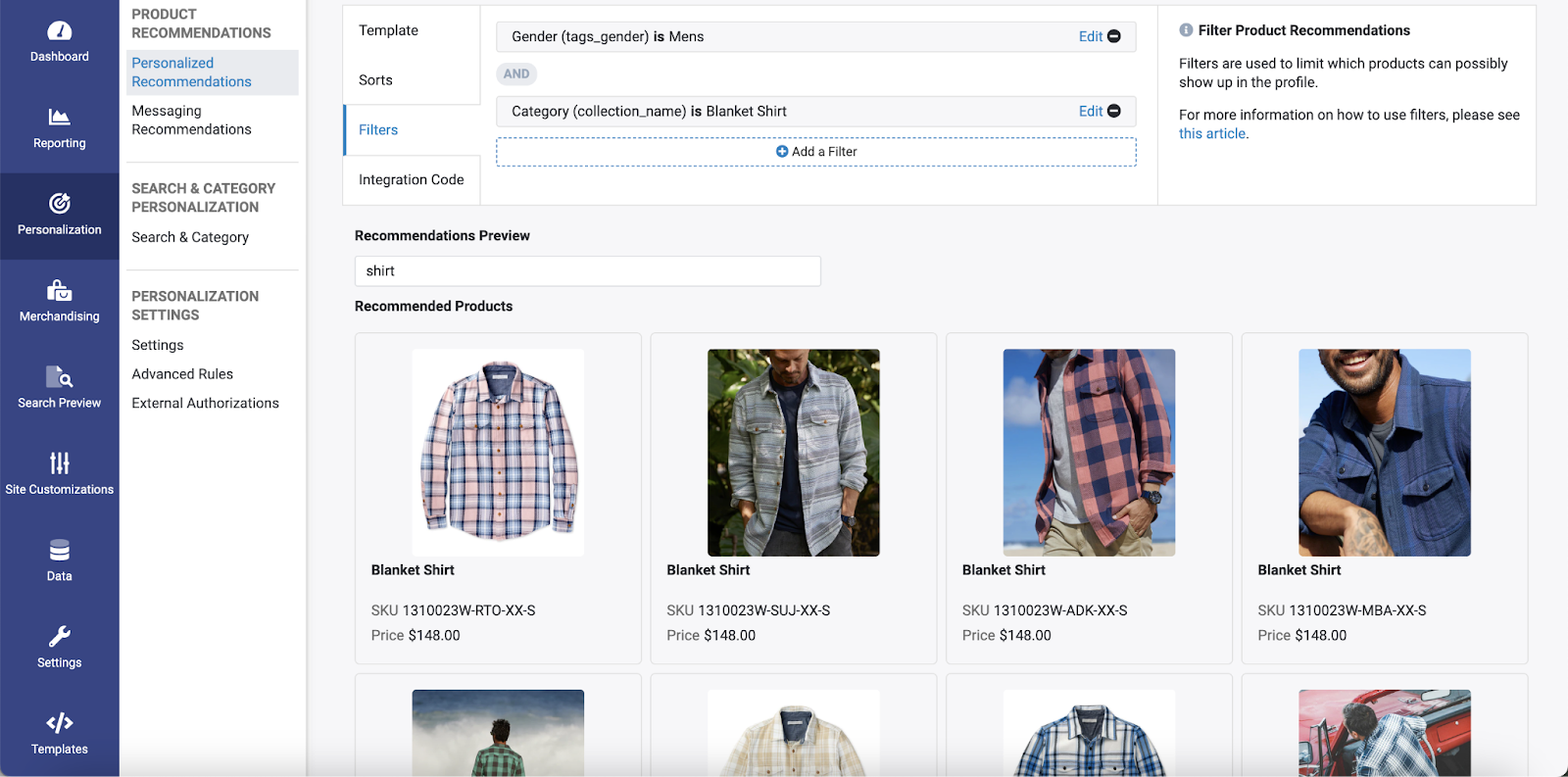
Task: Open the Merchandising icon
Action: click(x=60, y=290)
